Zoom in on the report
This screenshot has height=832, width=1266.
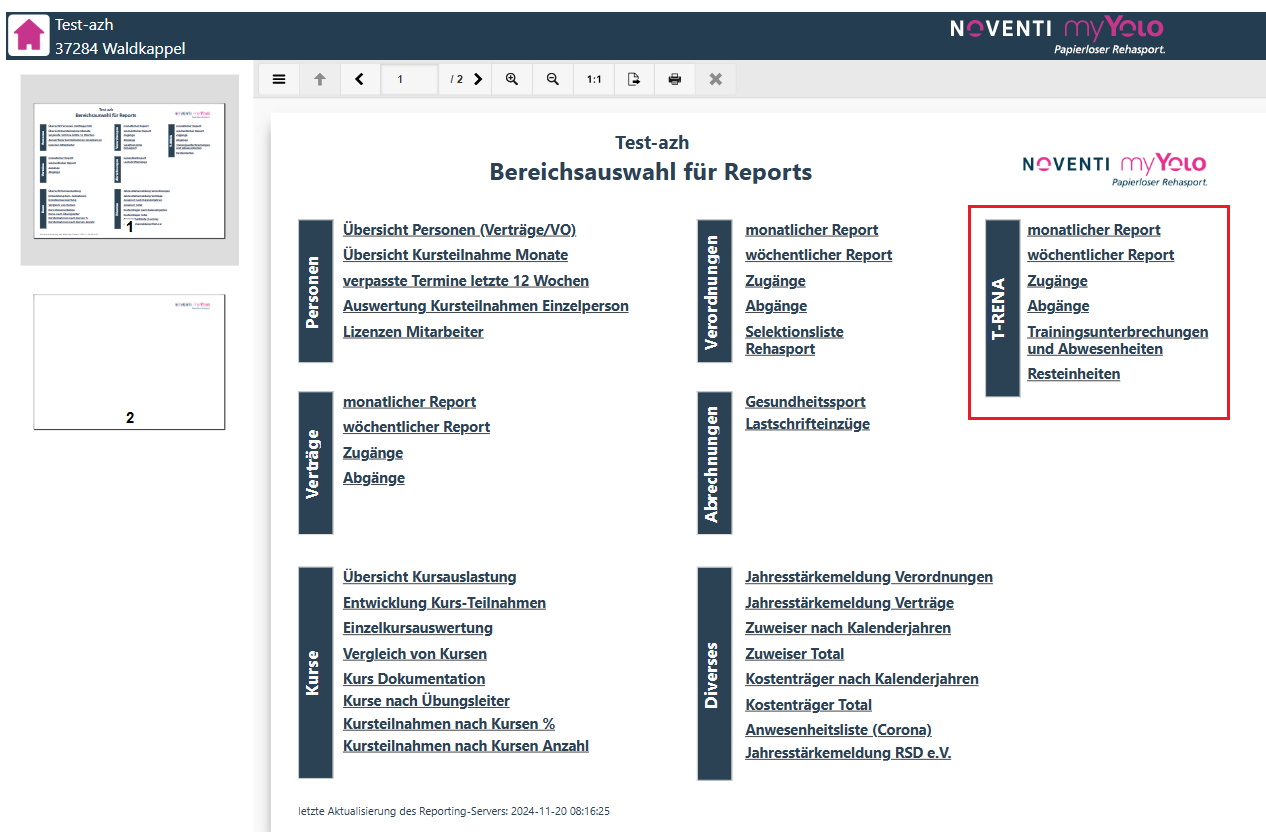512,79
